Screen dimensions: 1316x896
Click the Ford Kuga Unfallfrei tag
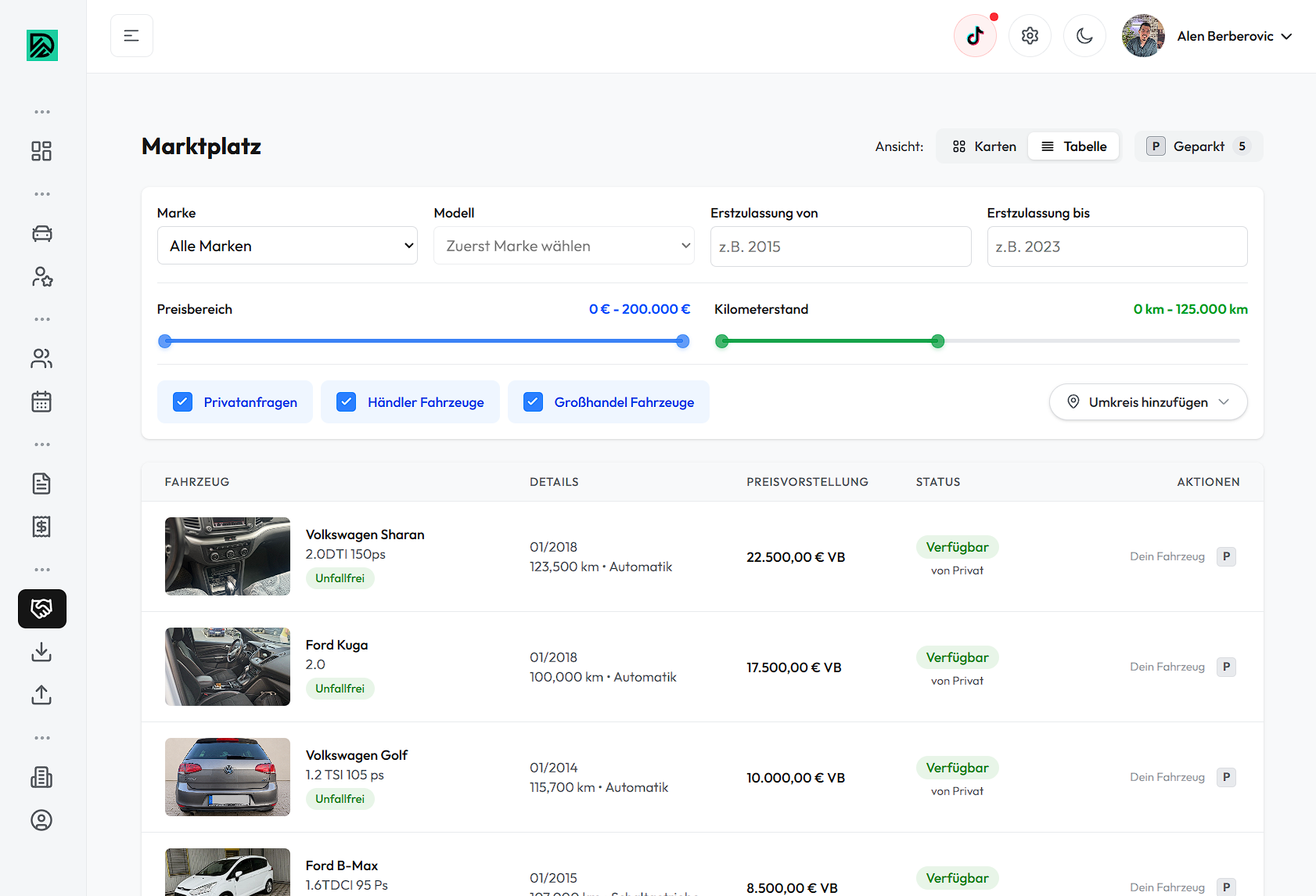(340, 689)
